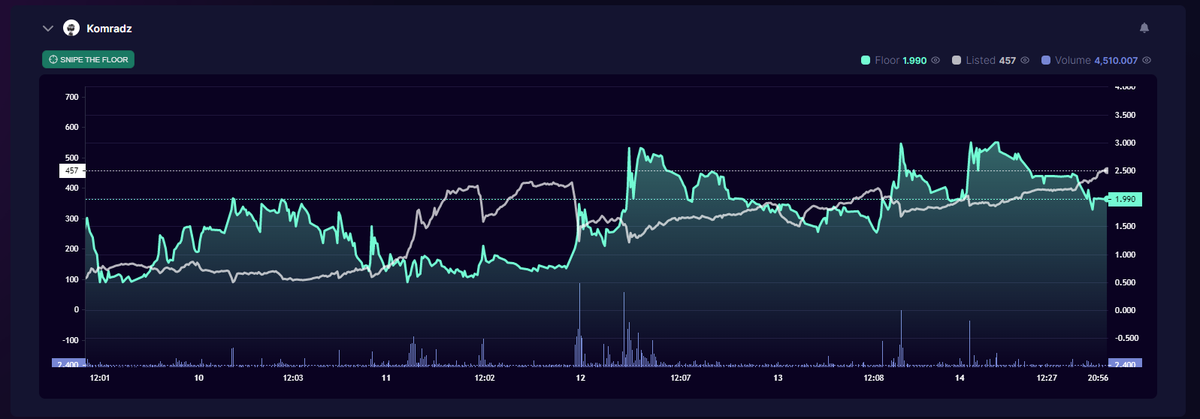The height and width of the screenshot is (419, 1200).
Task: Click the 12:27 time axis label
Action: (x=1047, y=379)
